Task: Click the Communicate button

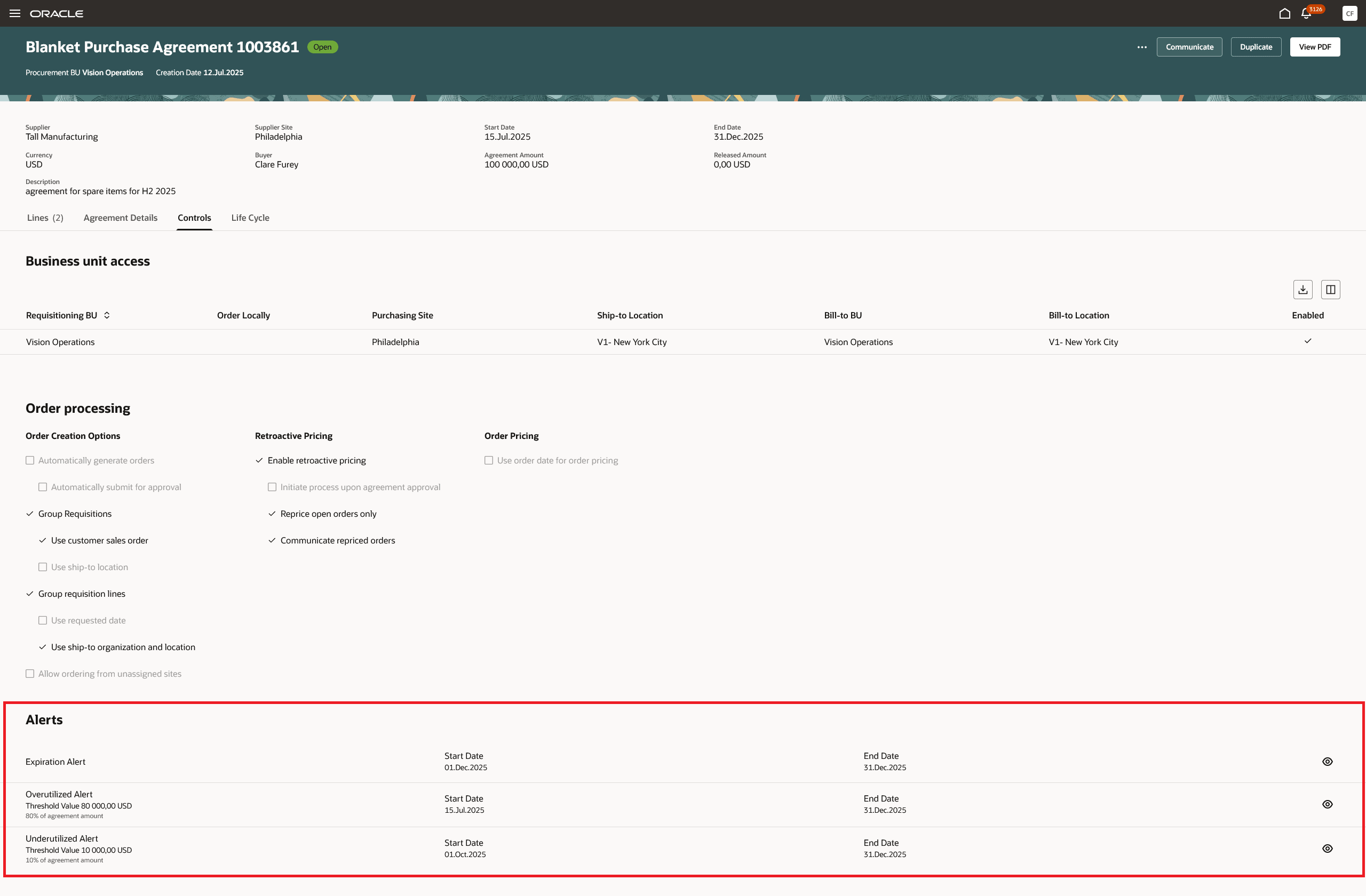Action: click(1189, 47)
